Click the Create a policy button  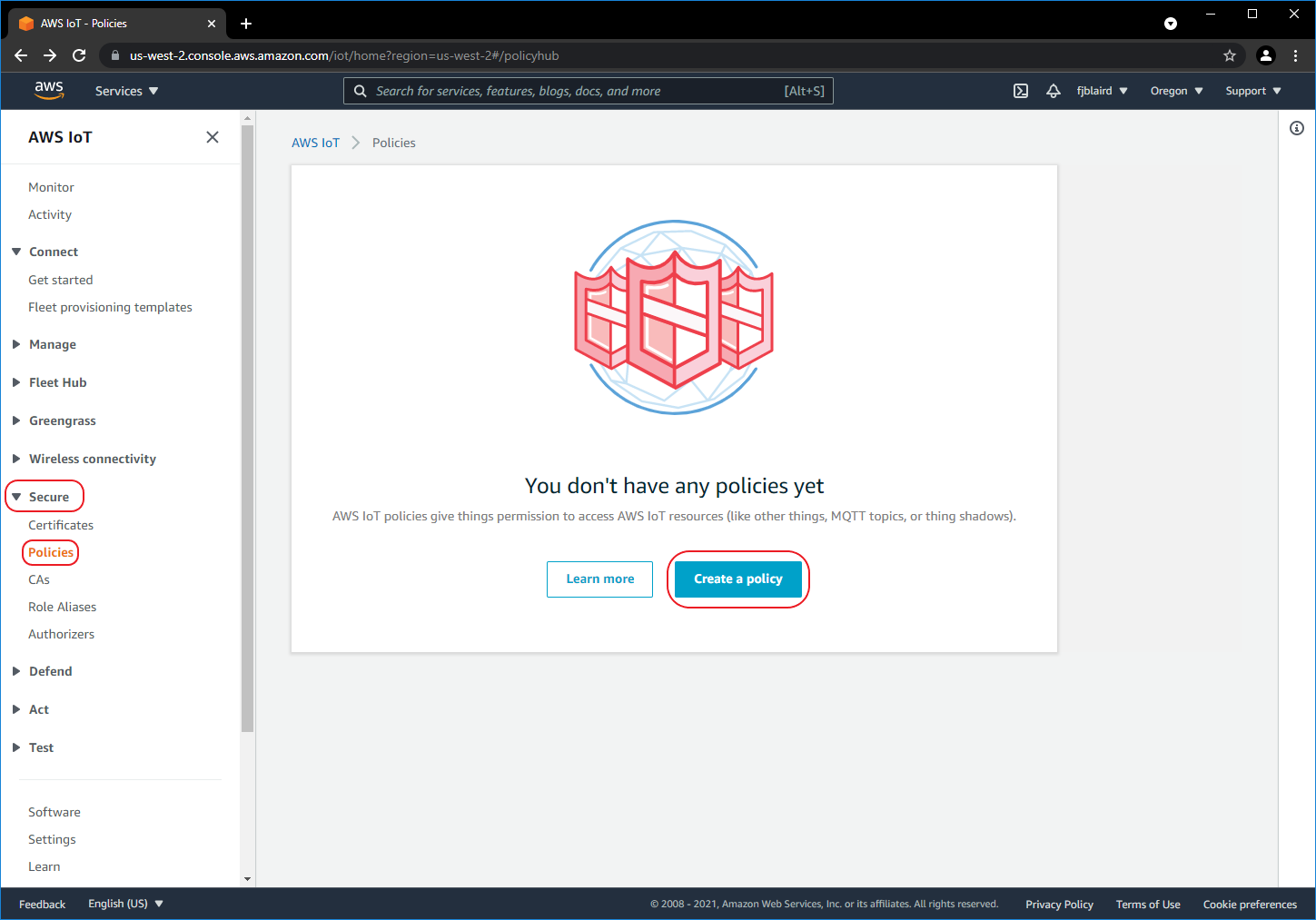[x=737, y=579]
